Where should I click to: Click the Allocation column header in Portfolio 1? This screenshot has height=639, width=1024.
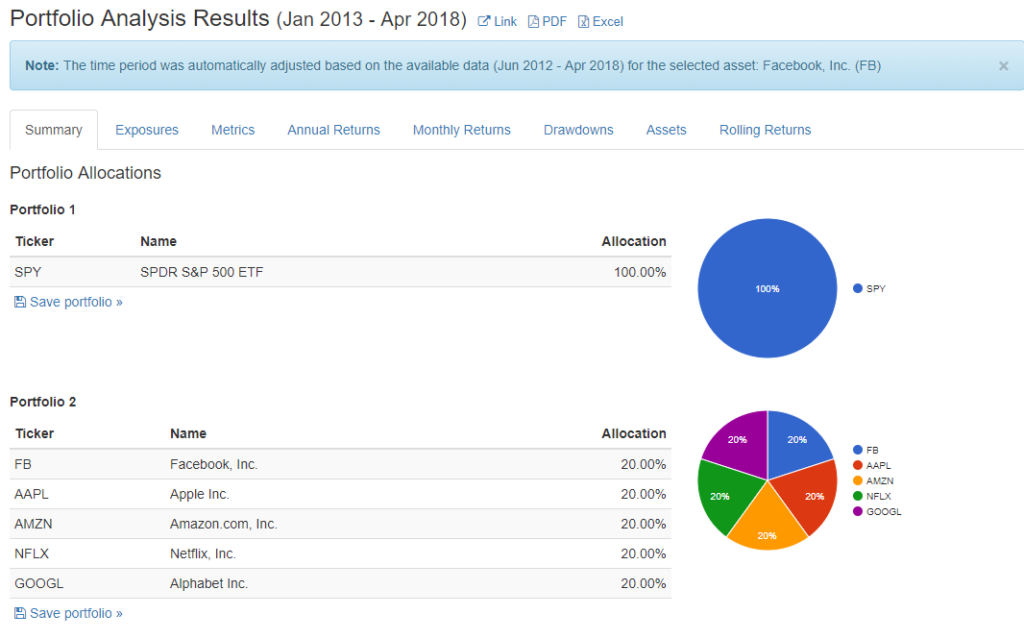pos(634,241)
